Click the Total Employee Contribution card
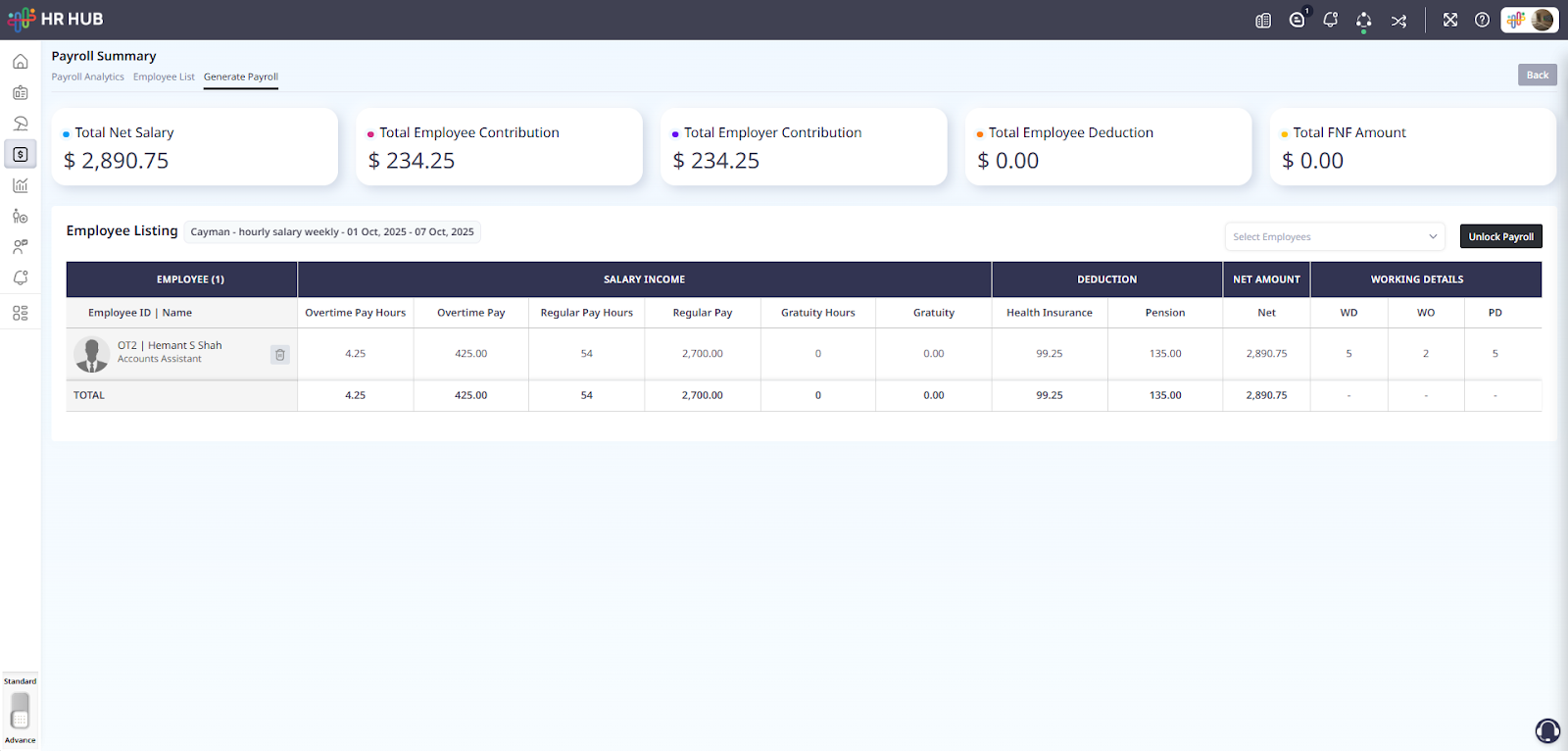 [500, 147]
